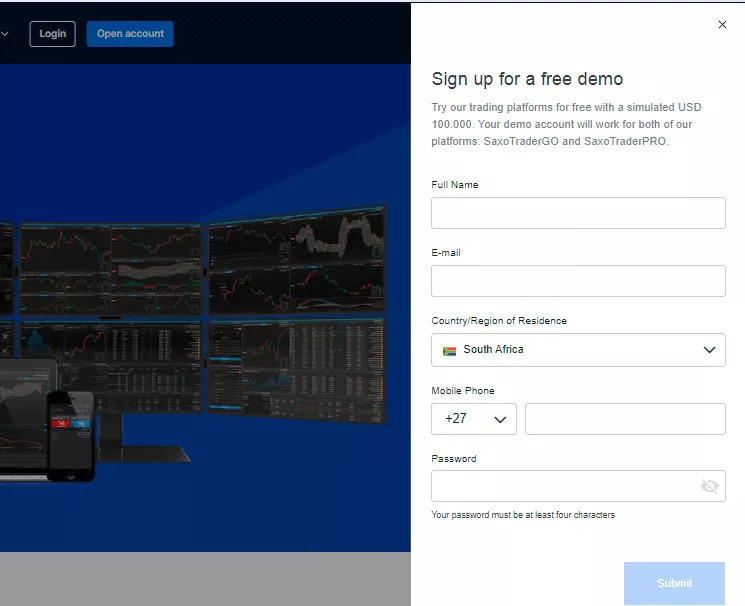Viewport: 745px width, 606px height.
Task: Focus the Password input field
Action: pos(578,486)
